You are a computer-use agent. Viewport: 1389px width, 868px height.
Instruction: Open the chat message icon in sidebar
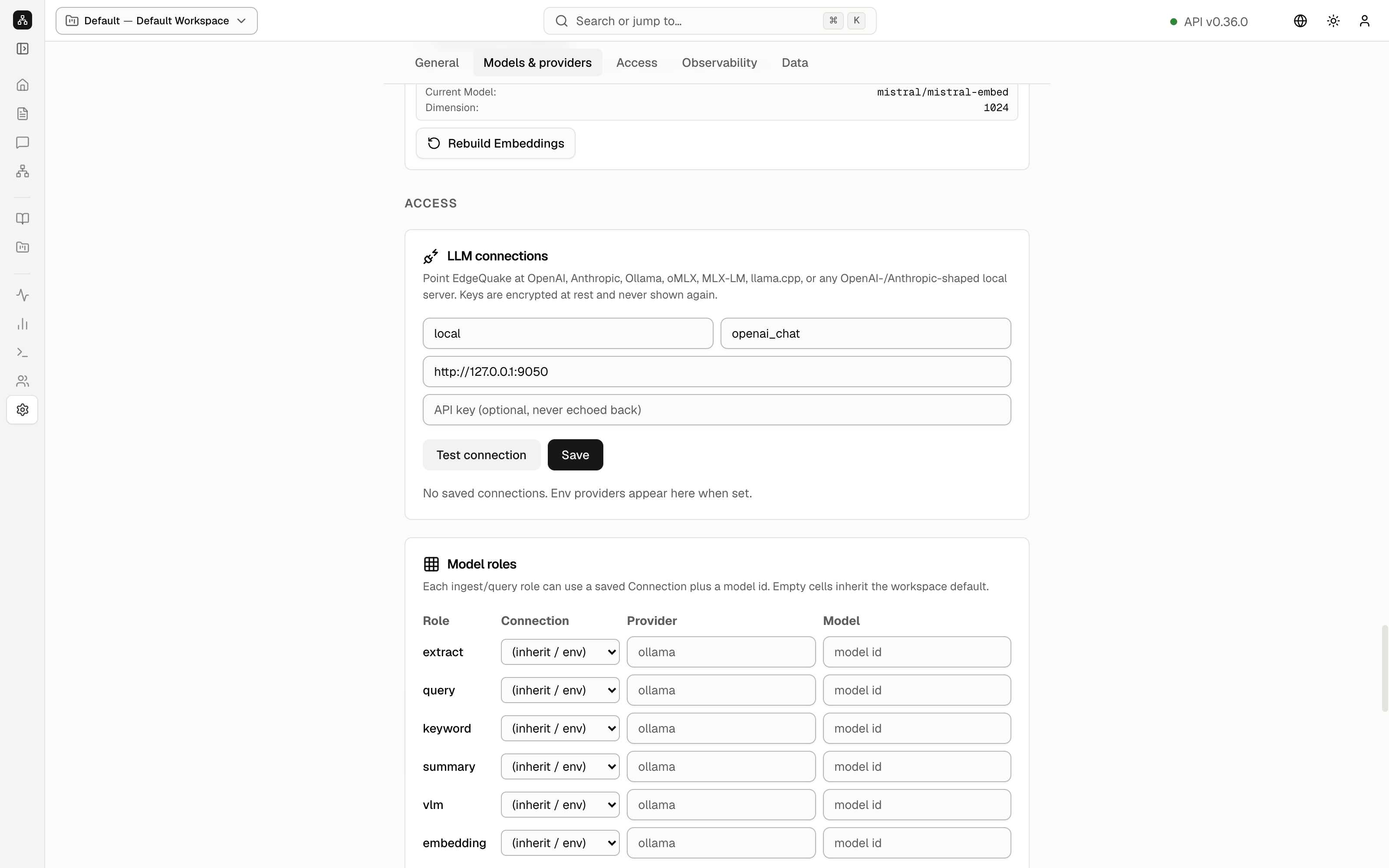(23, 142)
